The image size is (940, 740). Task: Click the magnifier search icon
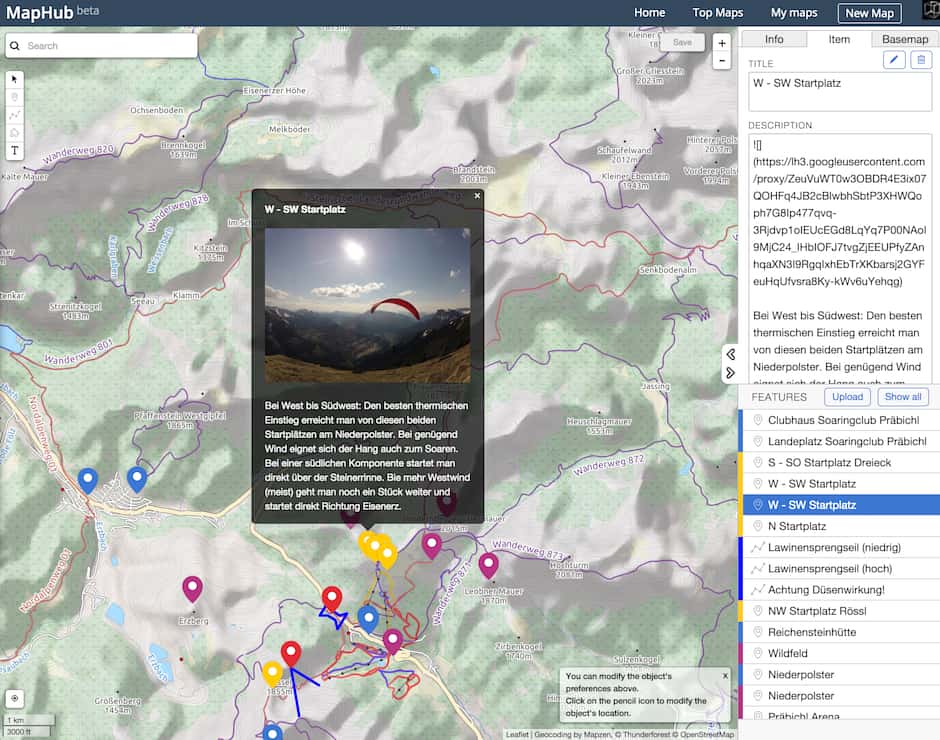tap(15, 46)
